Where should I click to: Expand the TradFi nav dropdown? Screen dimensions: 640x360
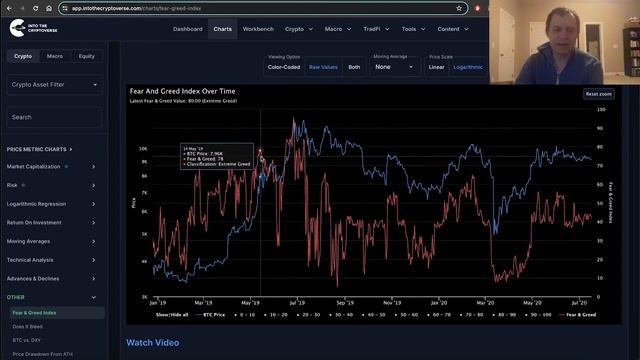[x=376, y=29]
